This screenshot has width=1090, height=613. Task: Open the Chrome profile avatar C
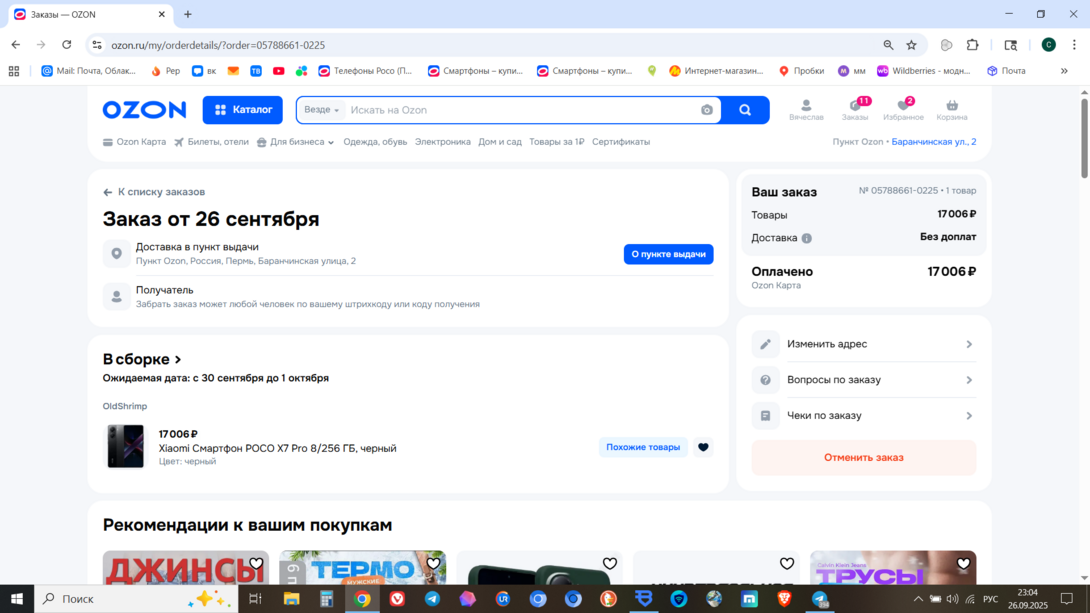[1048, 45]
